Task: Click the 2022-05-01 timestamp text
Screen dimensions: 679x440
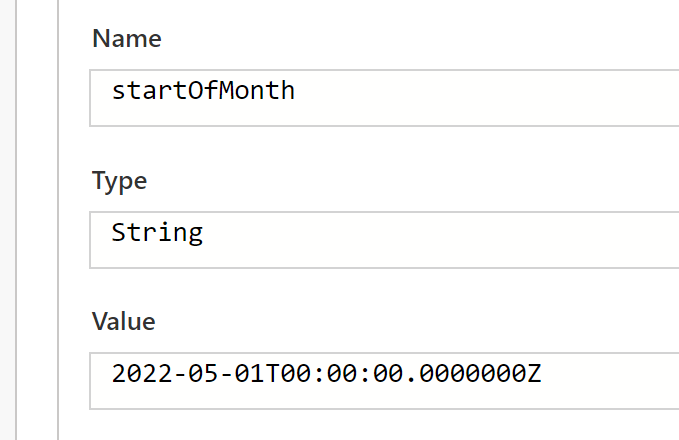Action: (326, 375)
